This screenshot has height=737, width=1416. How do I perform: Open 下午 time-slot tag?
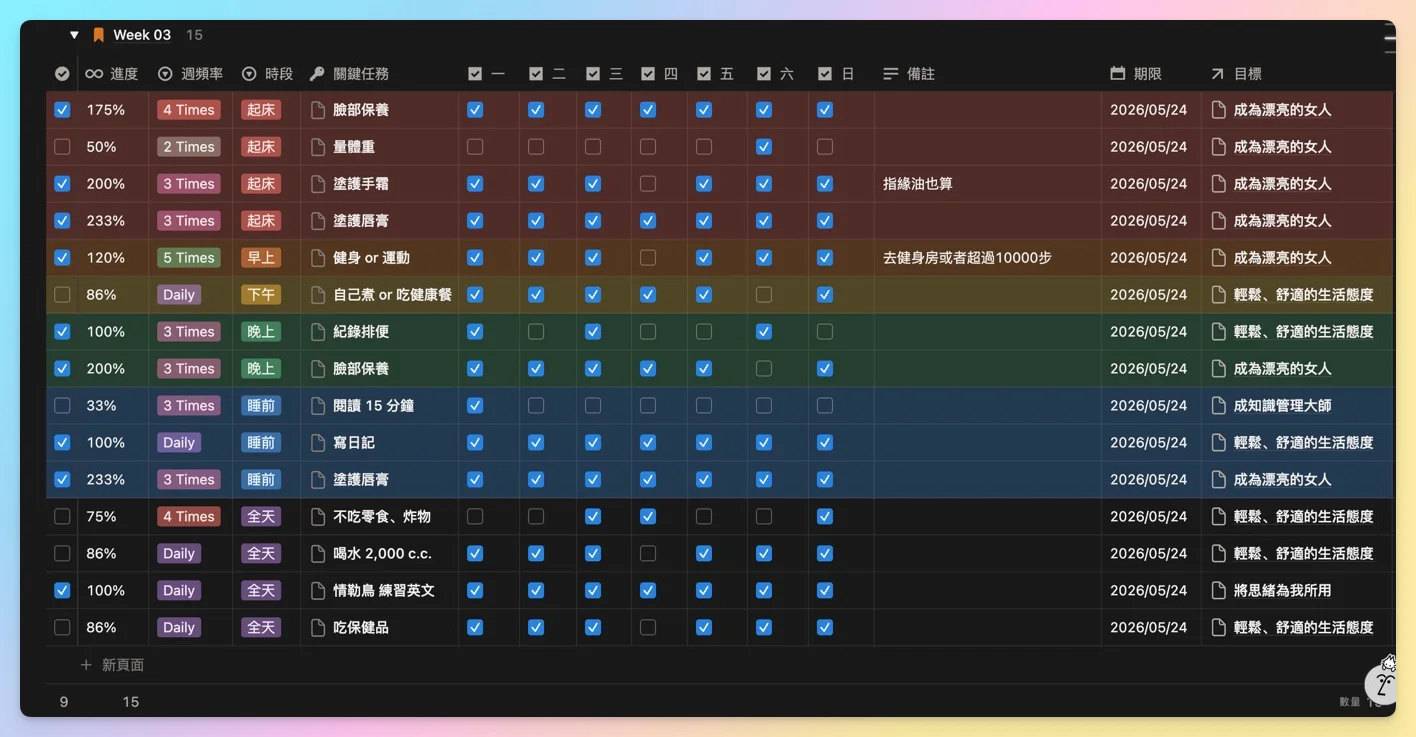(261, 295)
